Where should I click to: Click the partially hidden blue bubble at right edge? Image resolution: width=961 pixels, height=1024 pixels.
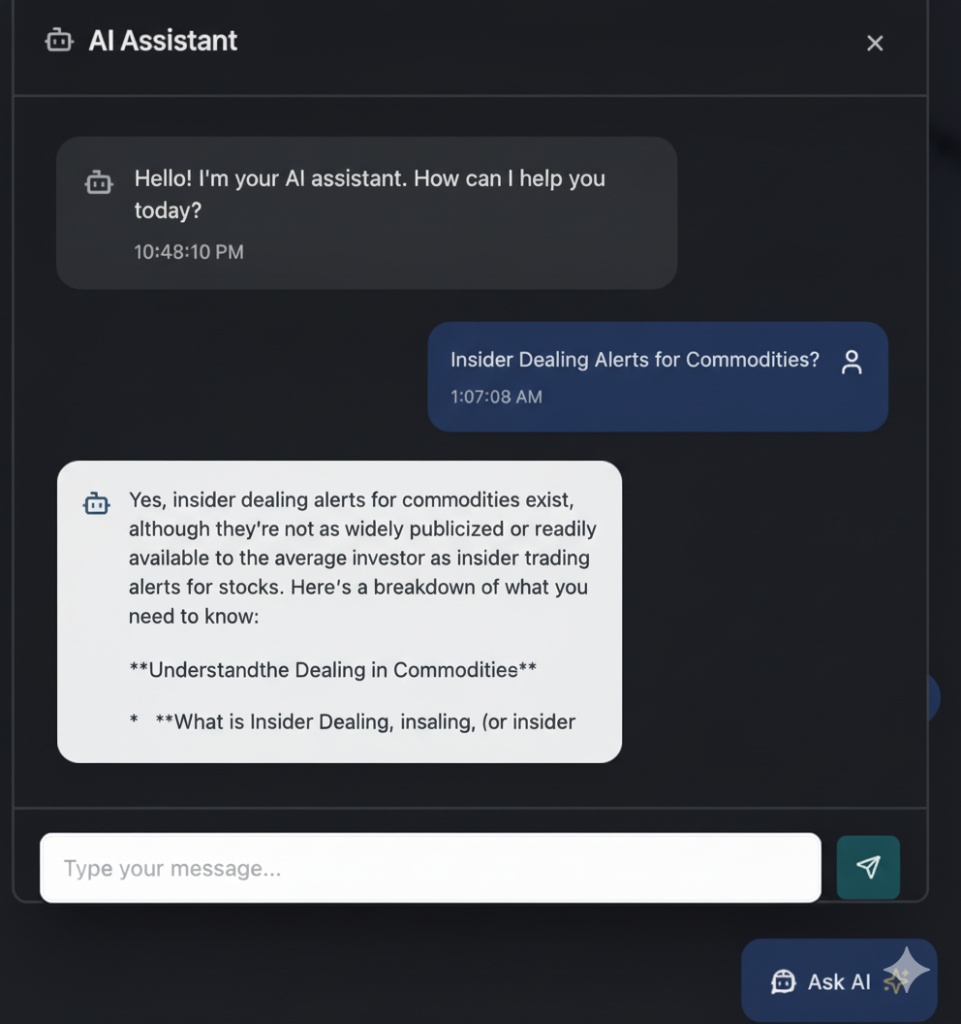(x=932, y=697)
